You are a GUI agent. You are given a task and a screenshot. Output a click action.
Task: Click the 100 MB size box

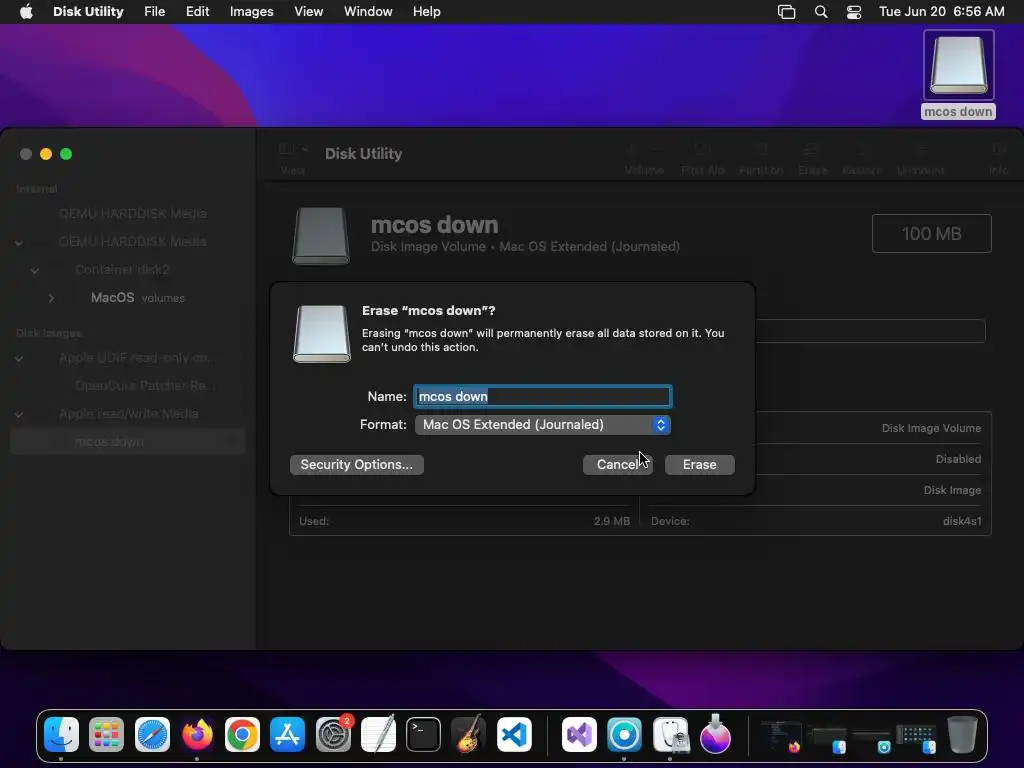pos(931,233)
